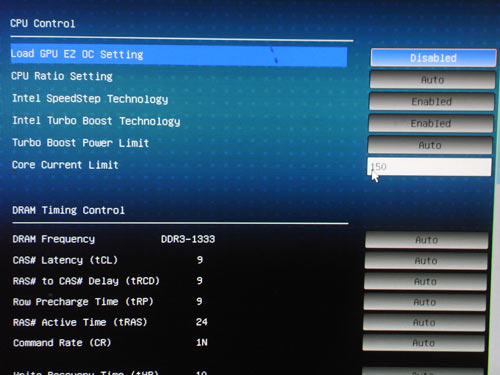Image resolution: width=500 pixels, height=375 pixels.
Task: Select the Command Rate (CR) row label
Action: [x=62, y=343]
